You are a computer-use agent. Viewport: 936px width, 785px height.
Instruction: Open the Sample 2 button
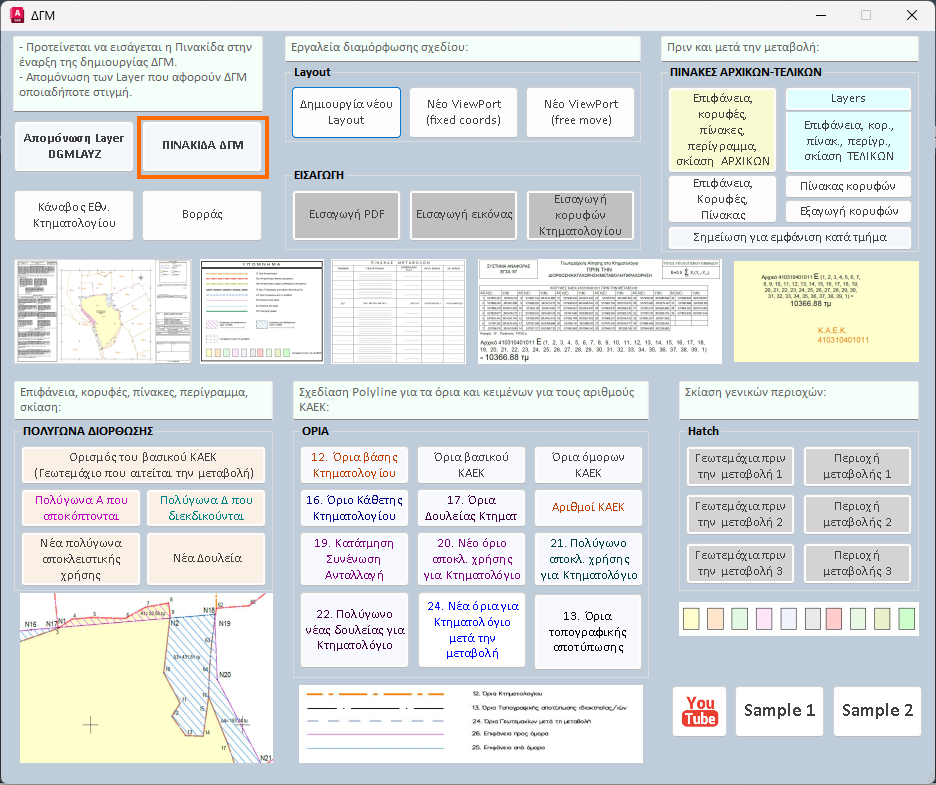pyautogui.click(x=878, y=711)
